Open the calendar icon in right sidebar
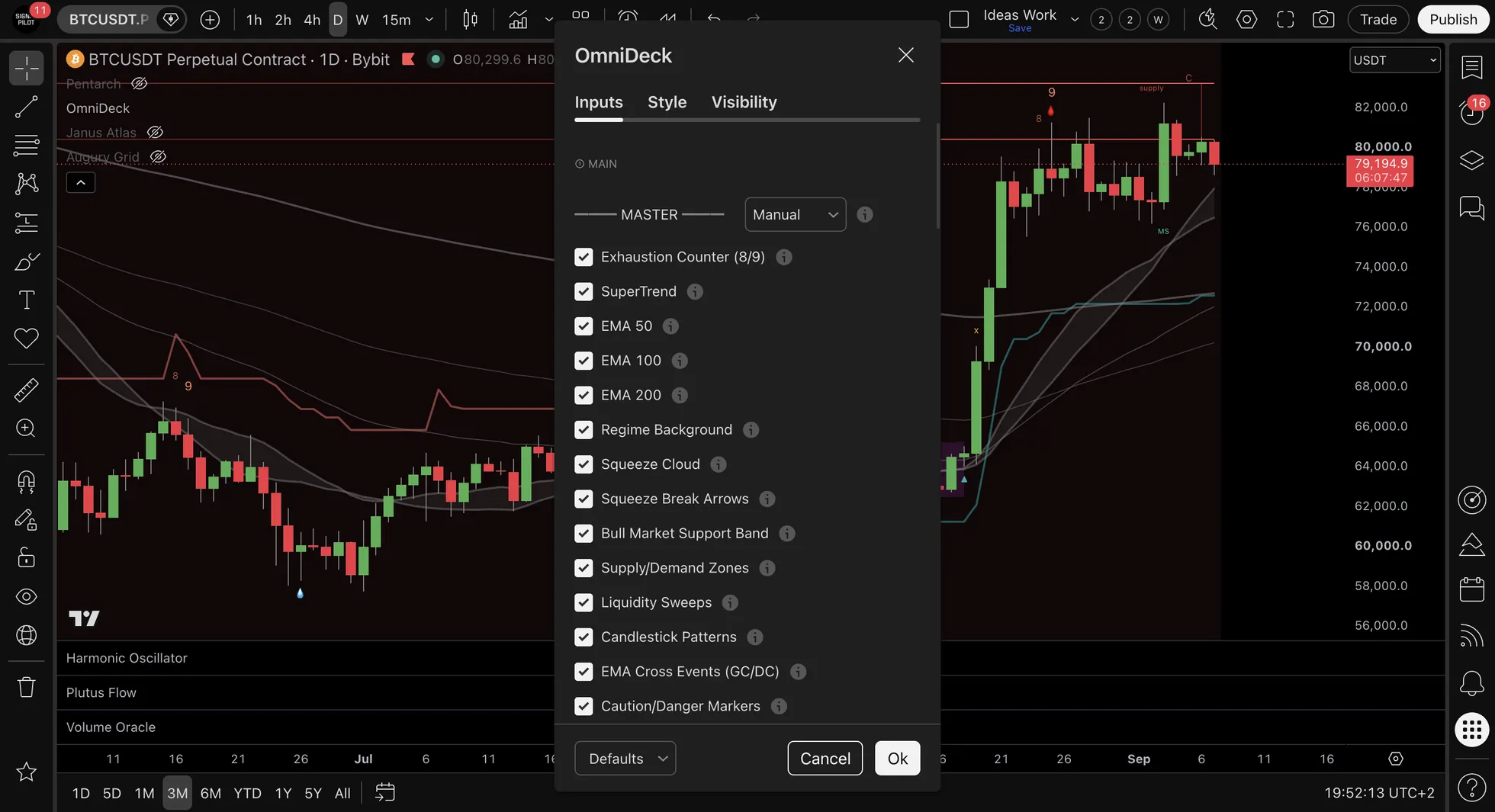1495x812 pixels. point(1471,589)
